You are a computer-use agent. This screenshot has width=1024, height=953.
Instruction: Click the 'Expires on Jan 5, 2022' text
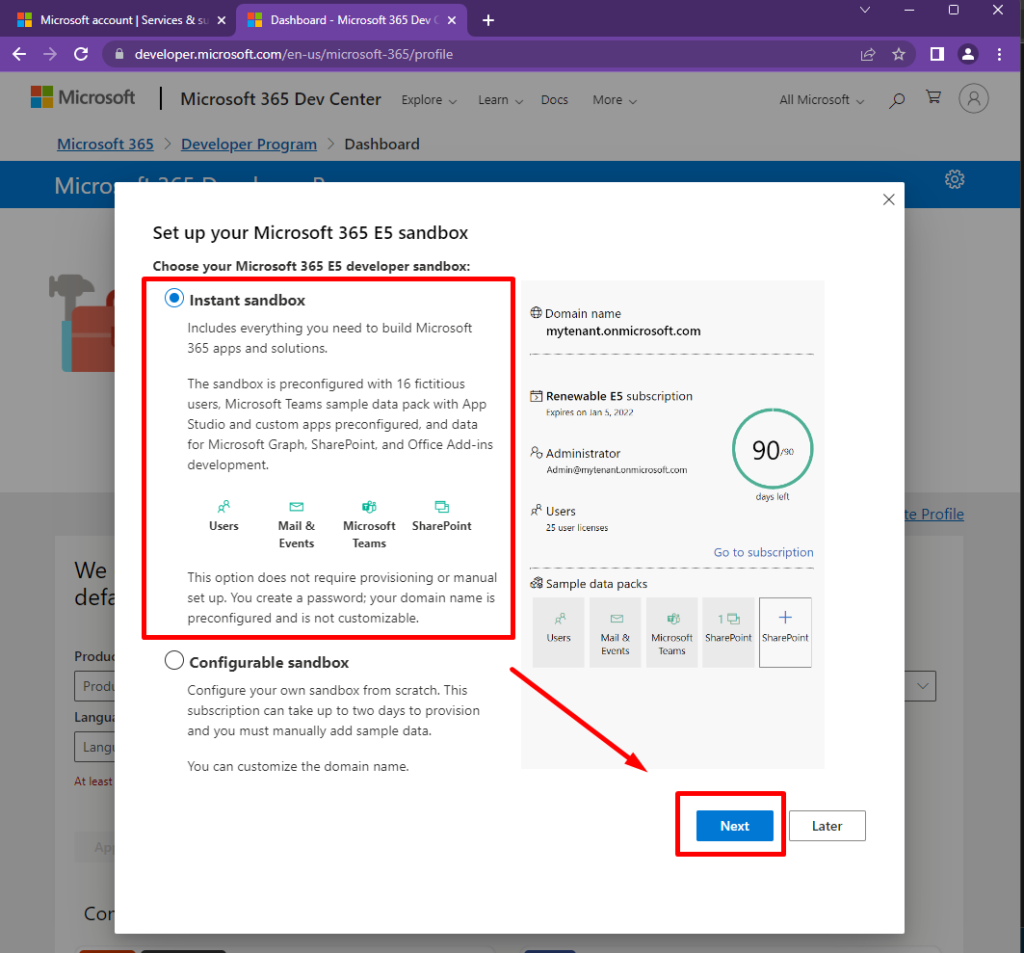589,412
